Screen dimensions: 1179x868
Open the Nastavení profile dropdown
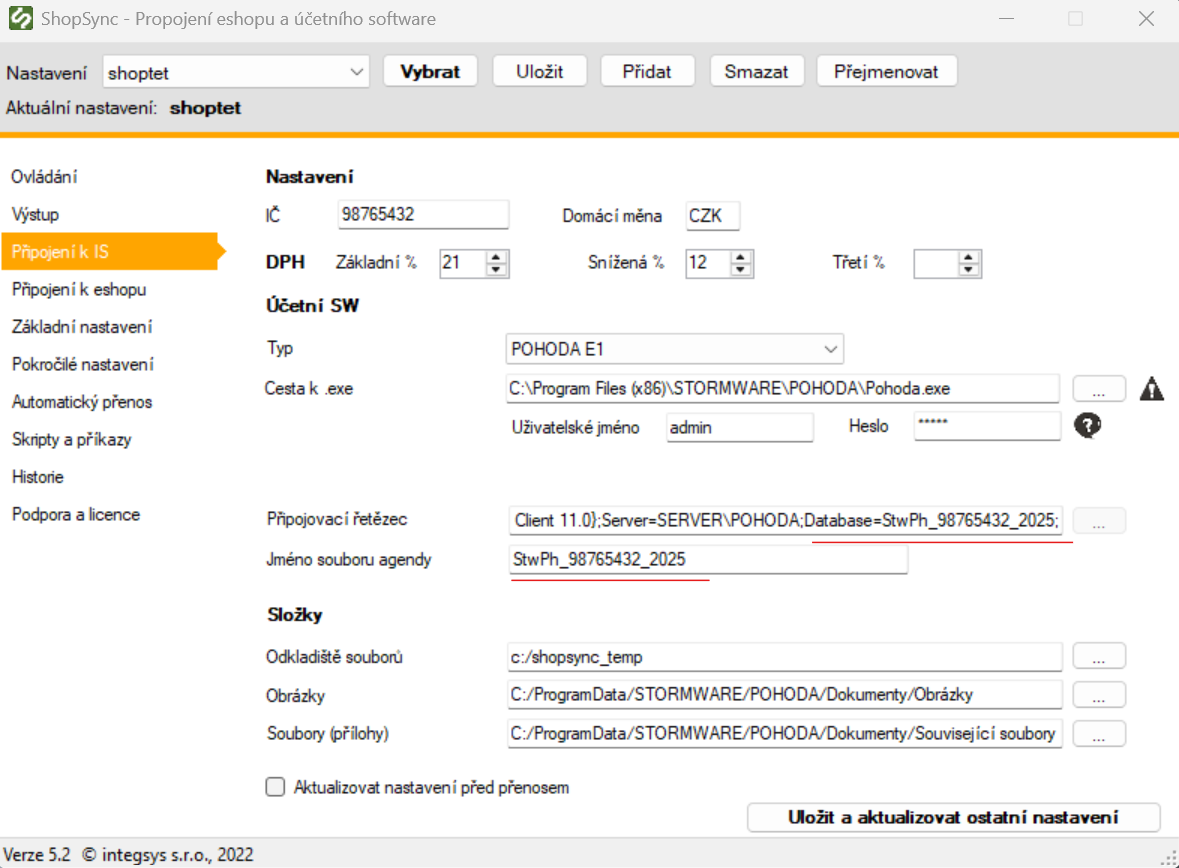(358, 72)
